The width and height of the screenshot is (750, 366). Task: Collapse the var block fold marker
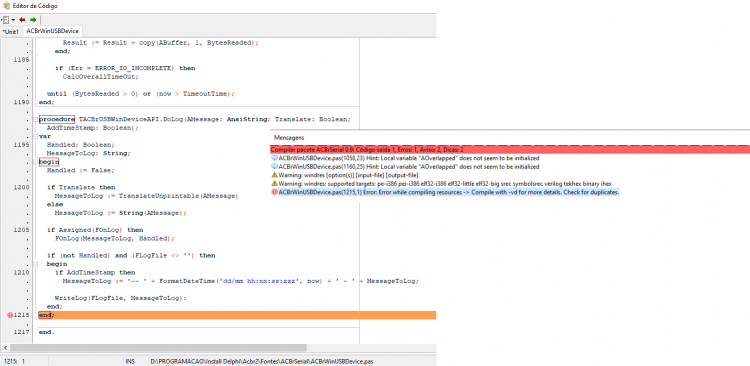click(35, 136)
